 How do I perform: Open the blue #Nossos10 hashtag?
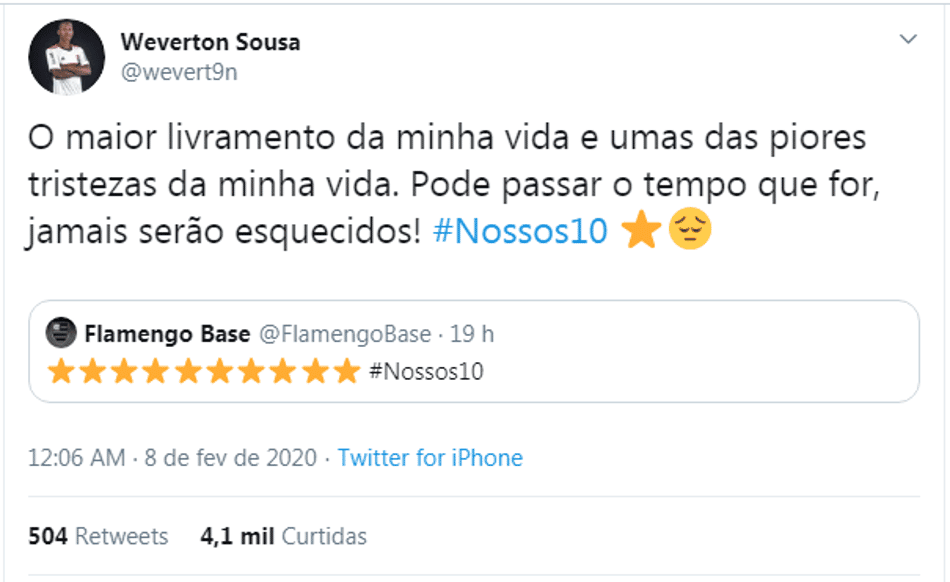click(520, 231)
